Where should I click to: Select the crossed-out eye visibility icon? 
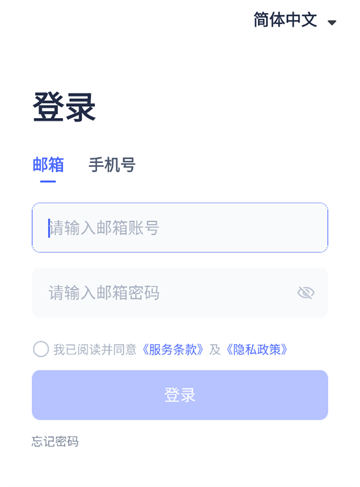tap(306, 293)
